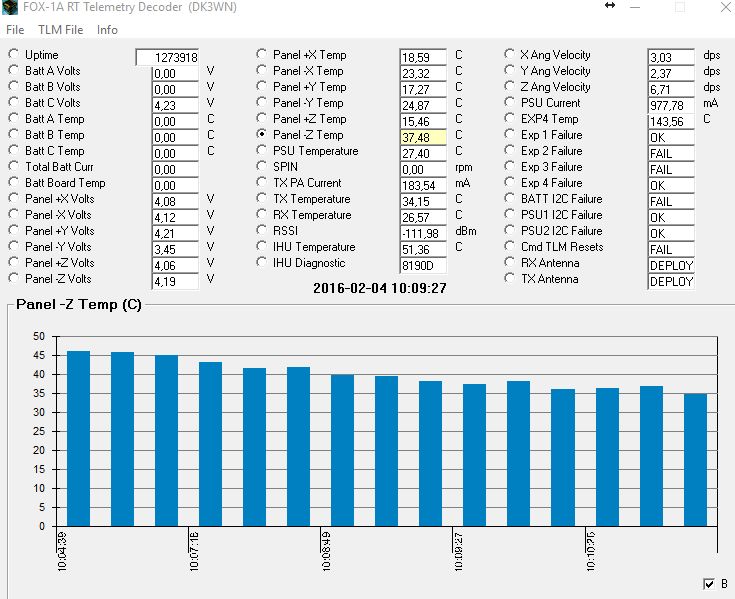
Task: Select the Panel -X Temp radio button
Action: pyautogui.click(x=262, y=70)
